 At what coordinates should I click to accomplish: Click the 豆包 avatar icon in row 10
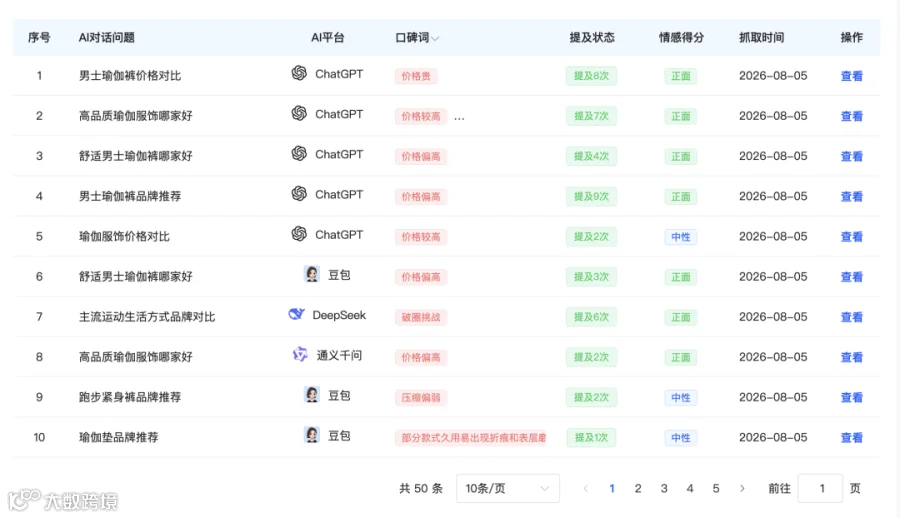[x=312, y=435]
